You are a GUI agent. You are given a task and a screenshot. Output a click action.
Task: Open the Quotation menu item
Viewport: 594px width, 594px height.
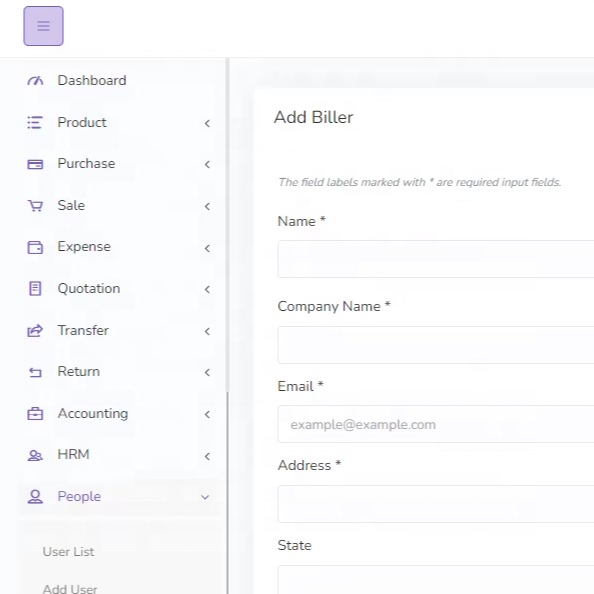[118, 289]
